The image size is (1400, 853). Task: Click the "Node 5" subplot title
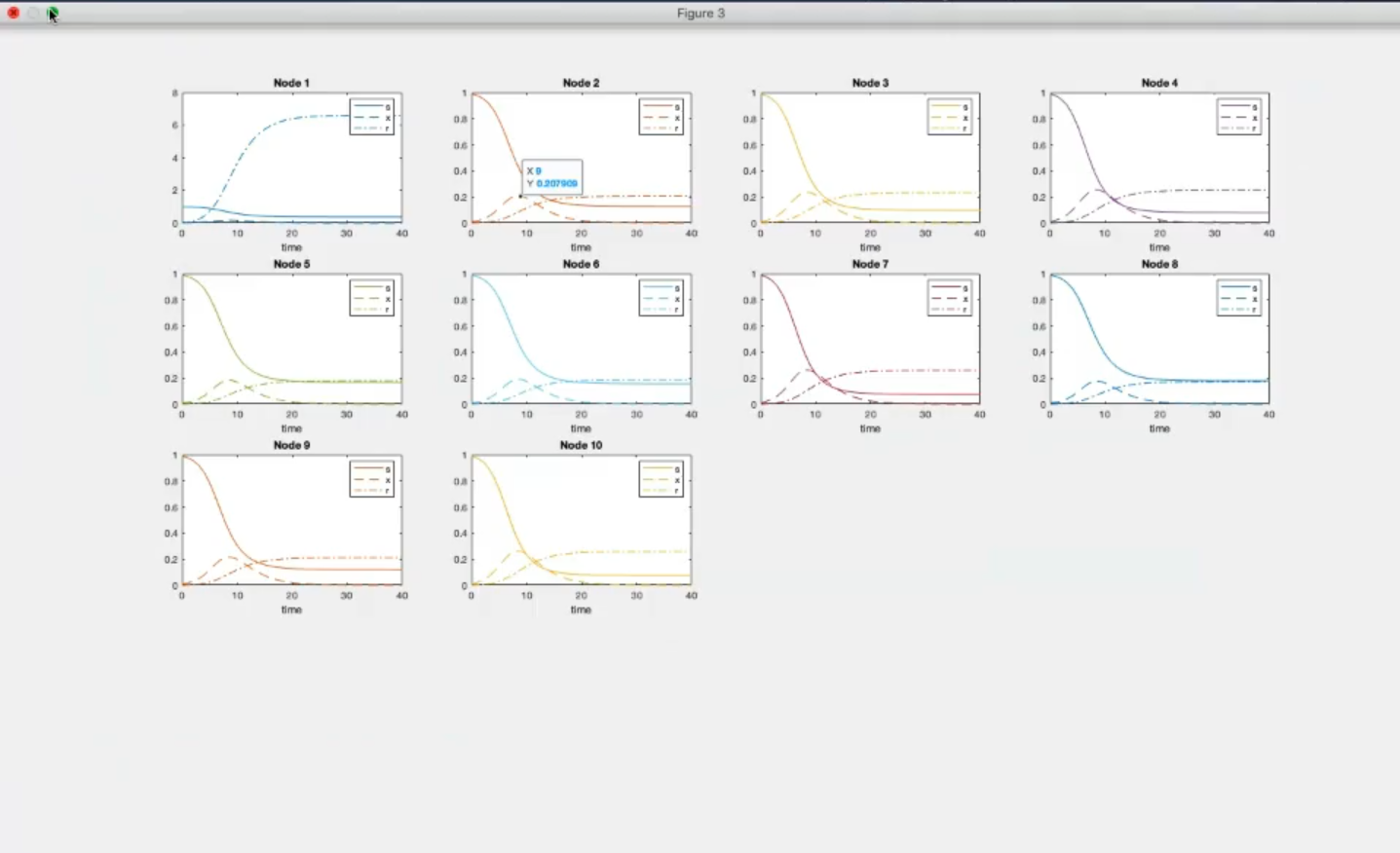tap(291, 264)
